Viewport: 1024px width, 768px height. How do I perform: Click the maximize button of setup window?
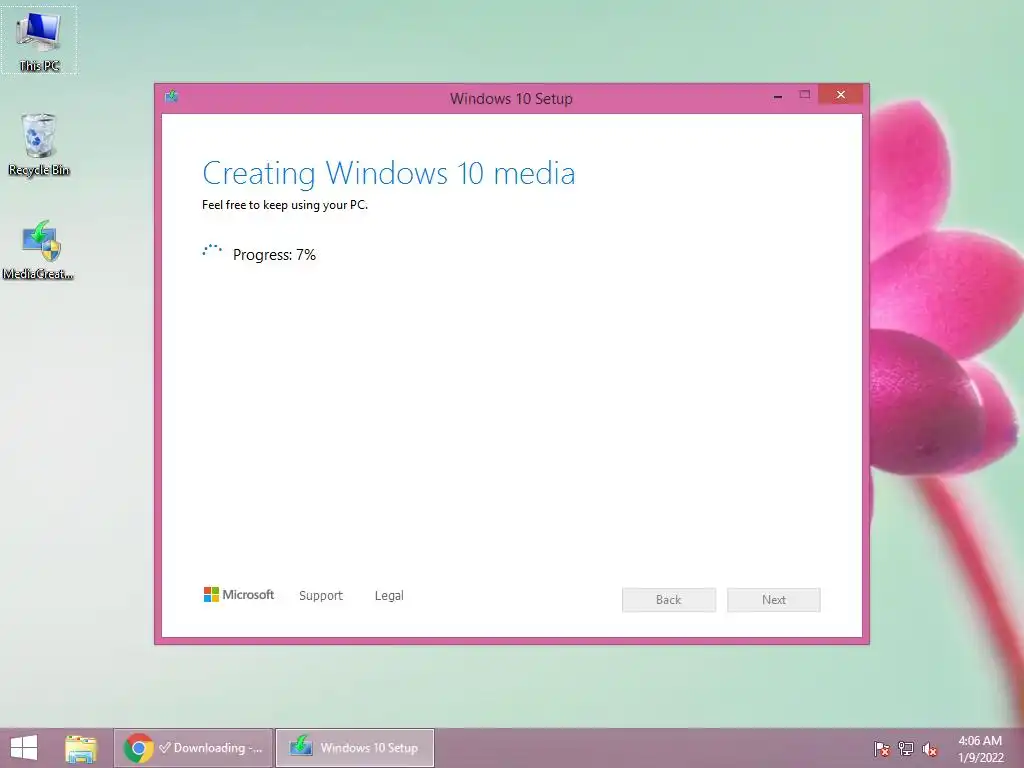pos(805,95)
